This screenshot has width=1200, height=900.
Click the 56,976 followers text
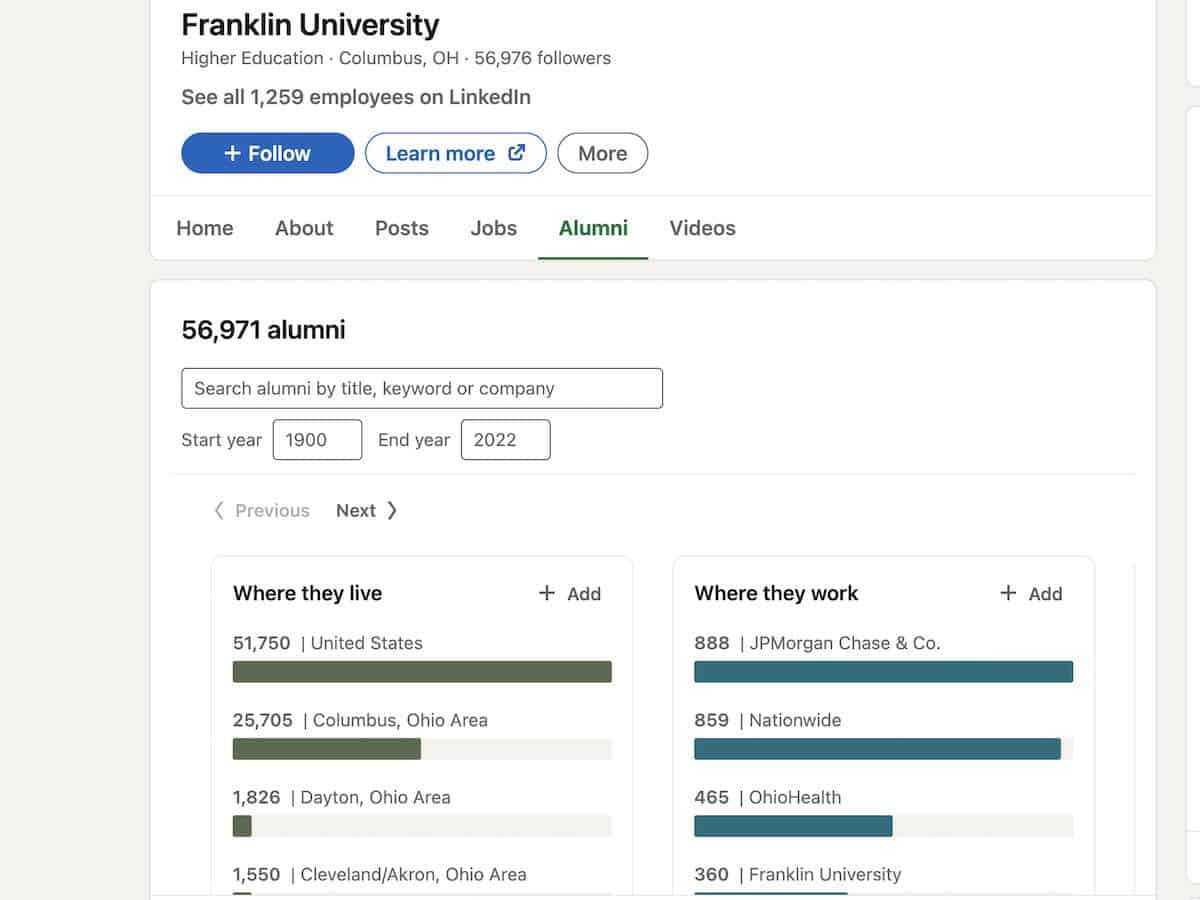pos(543,58)
